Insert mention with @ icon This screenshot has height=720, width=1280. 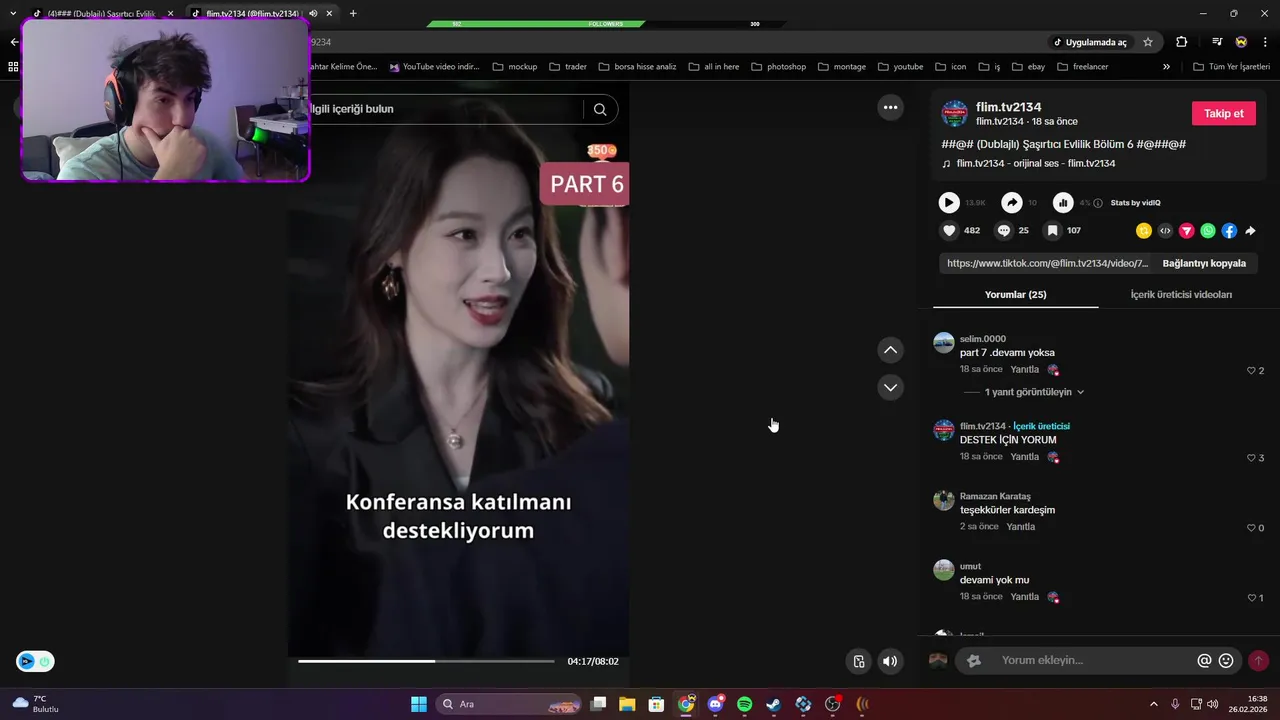(1204, 660)
